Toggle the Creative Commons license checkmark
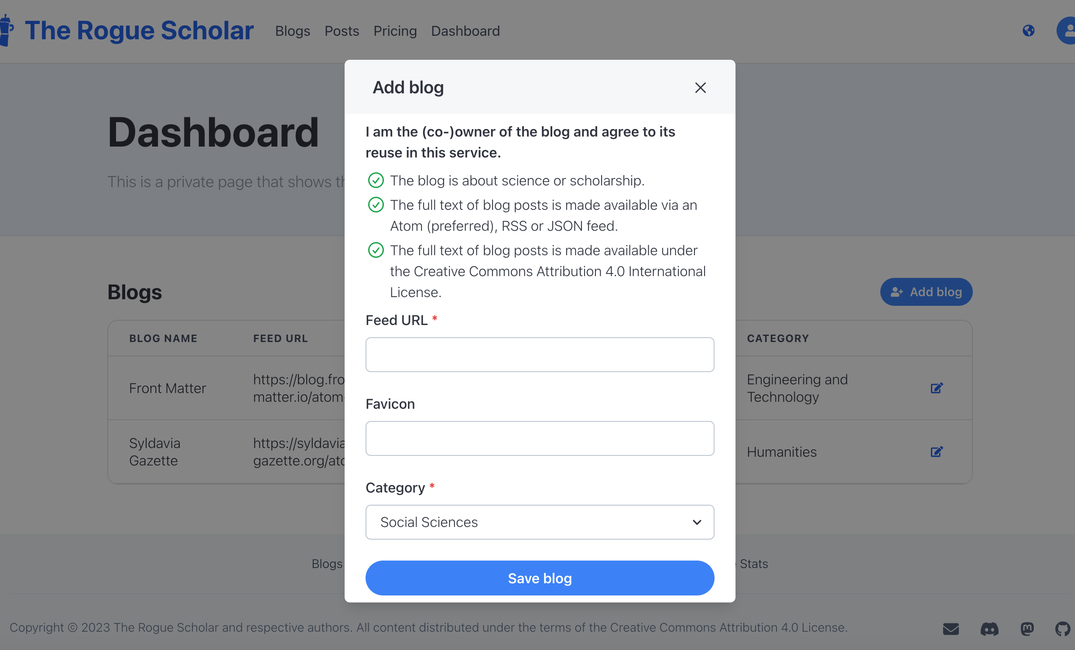The image size is (1075, 650). tap(375, 250)
